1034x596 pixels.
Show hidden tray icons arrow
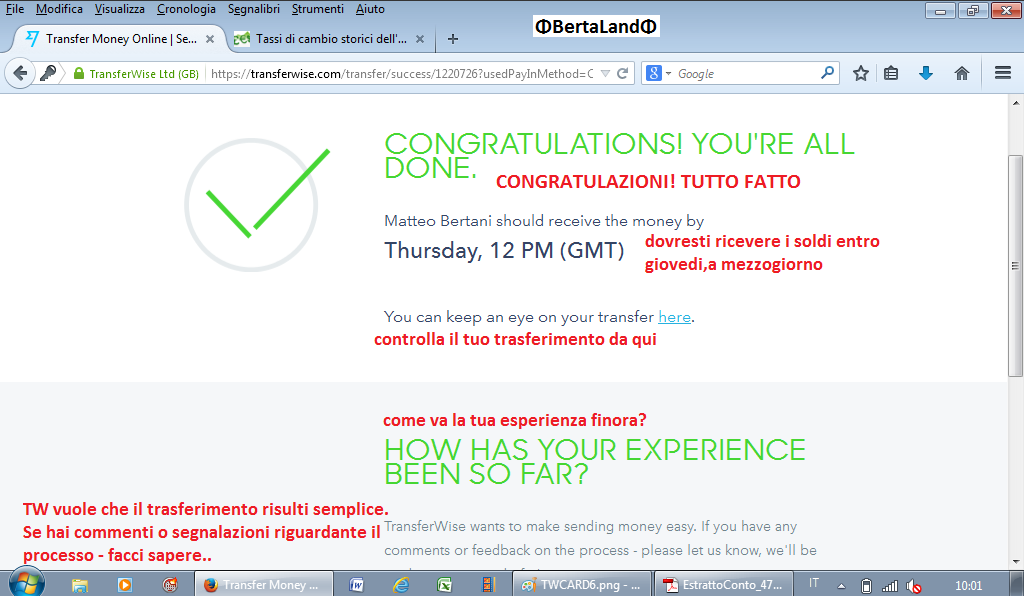pos(841,585)
